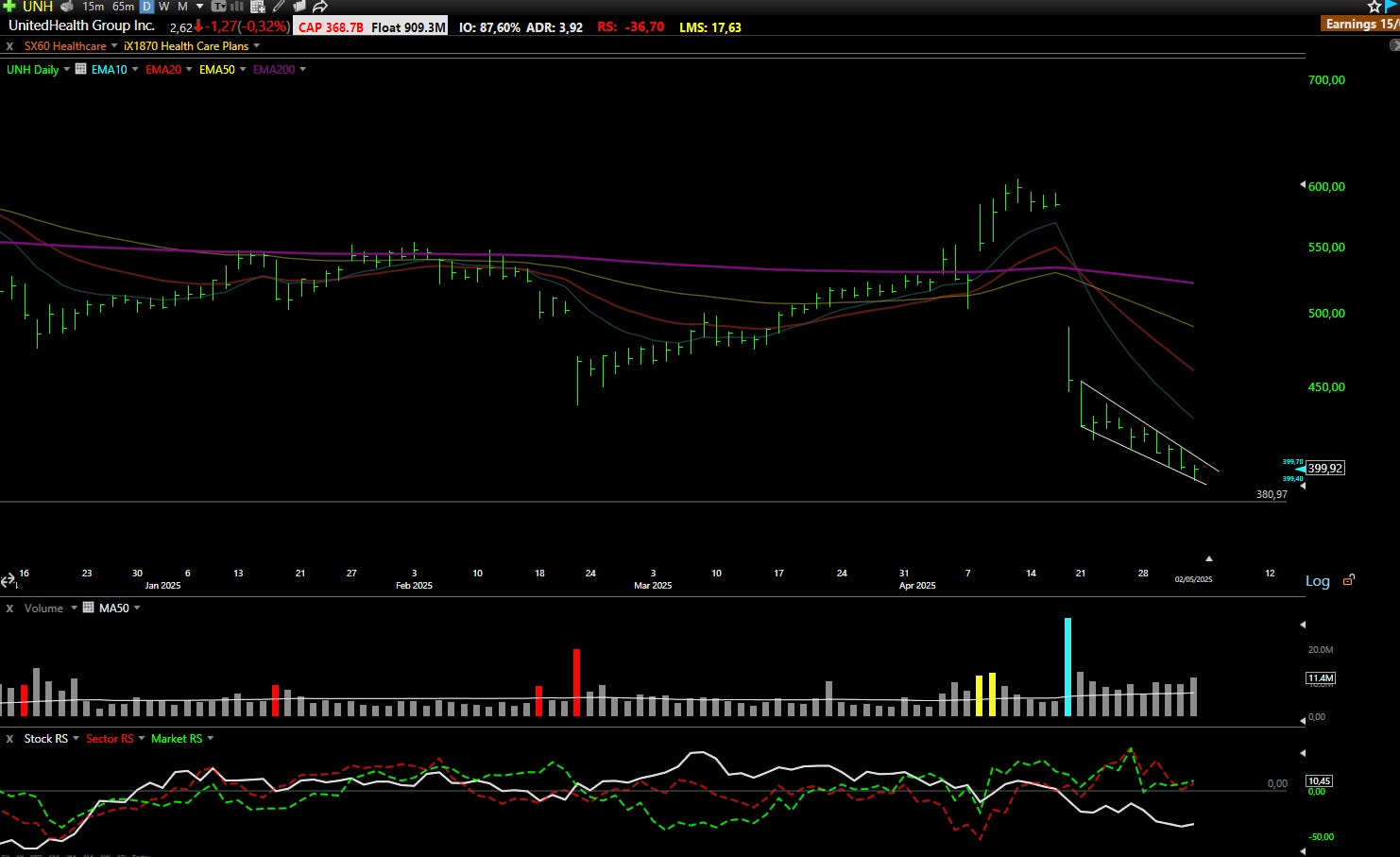Click the ADR: 3,92 statistic
Screen dimensions: 1400x857
coord(555,27)
